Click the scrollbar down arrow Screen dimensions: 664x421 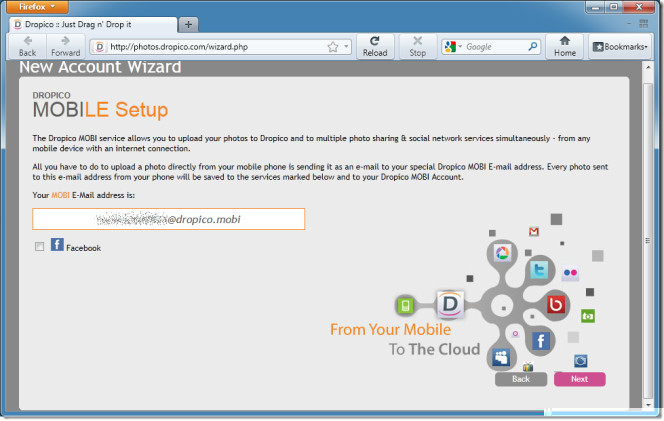648,405
